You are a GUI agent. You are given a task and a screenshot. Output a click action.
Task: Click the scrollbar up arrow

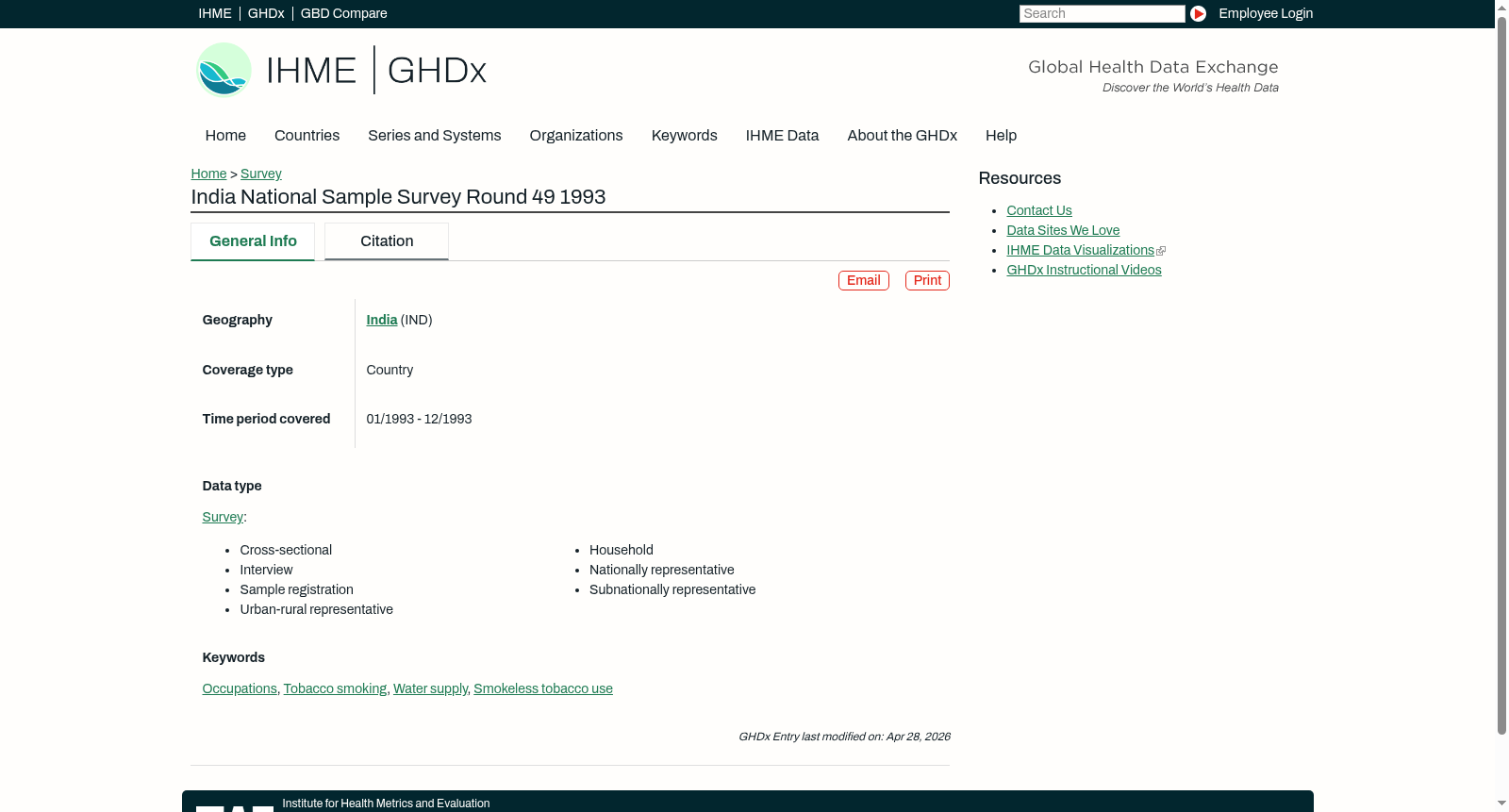pos(1501,8)
